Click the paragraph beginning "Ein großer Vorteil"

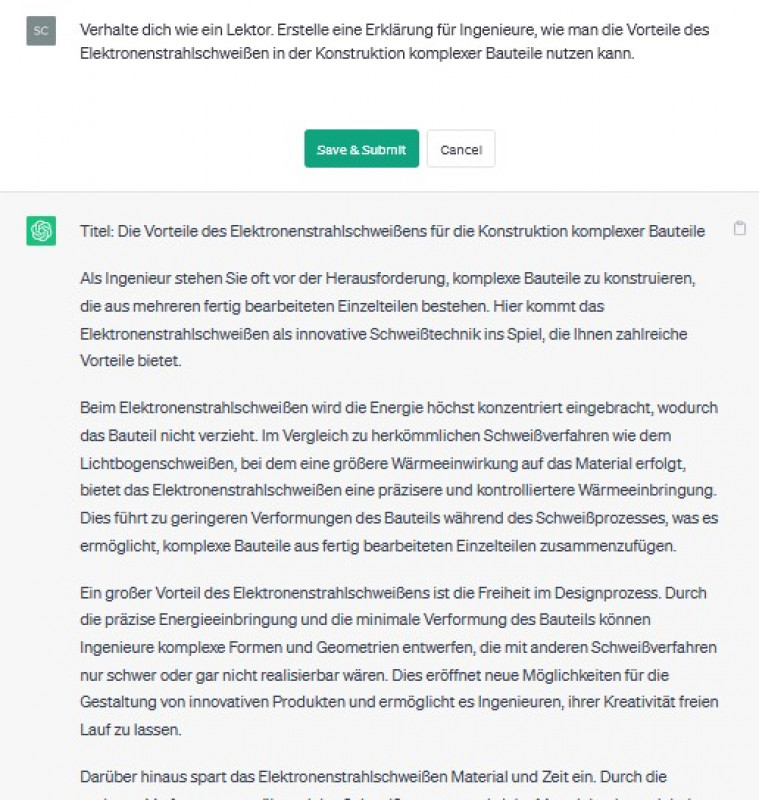(398, 661)
